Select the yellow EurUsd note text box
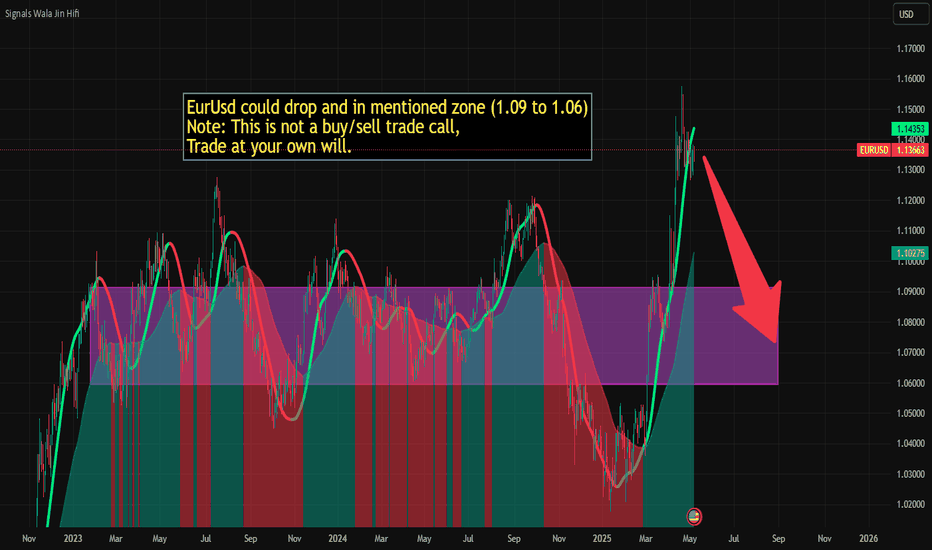This screenshot has width=932, height=550. coord(388,127)
